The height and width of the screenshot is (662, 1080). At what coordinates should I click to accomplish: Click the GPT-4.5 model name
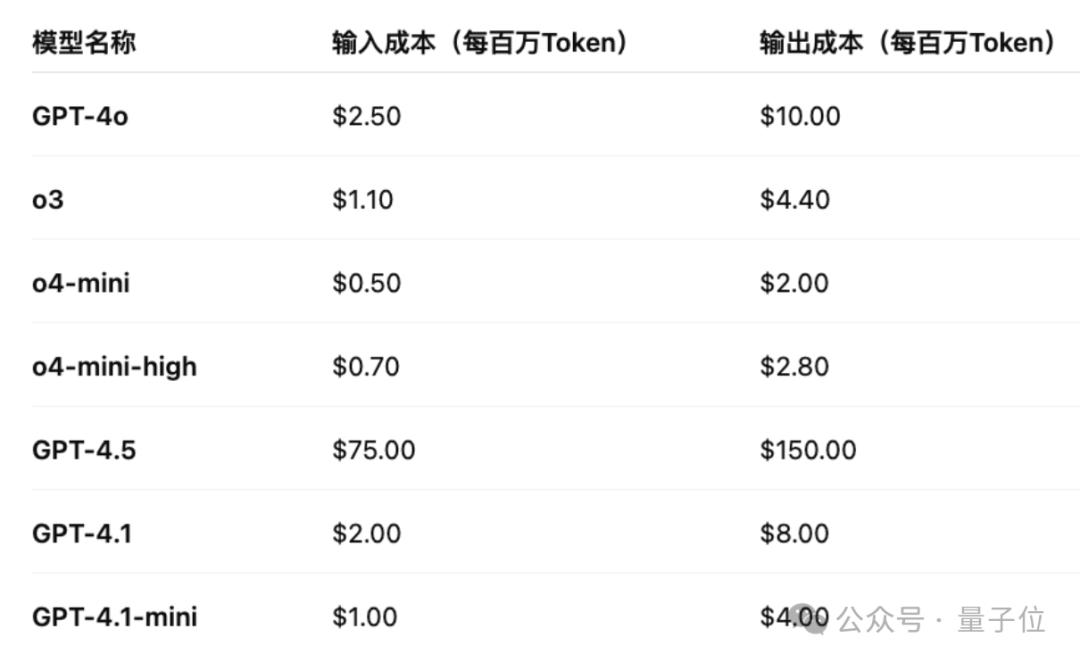(x=84, y=450)
